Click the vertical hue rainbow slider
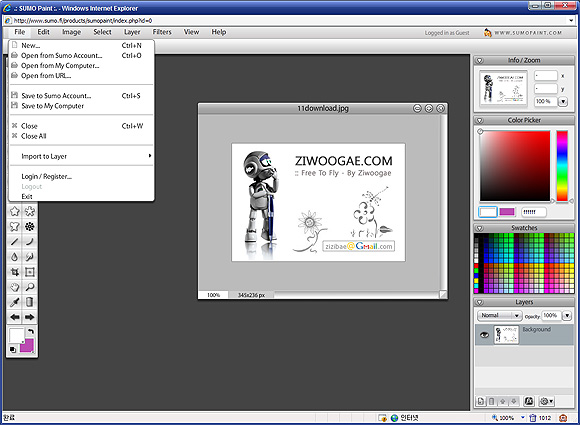 pos(562,166)
